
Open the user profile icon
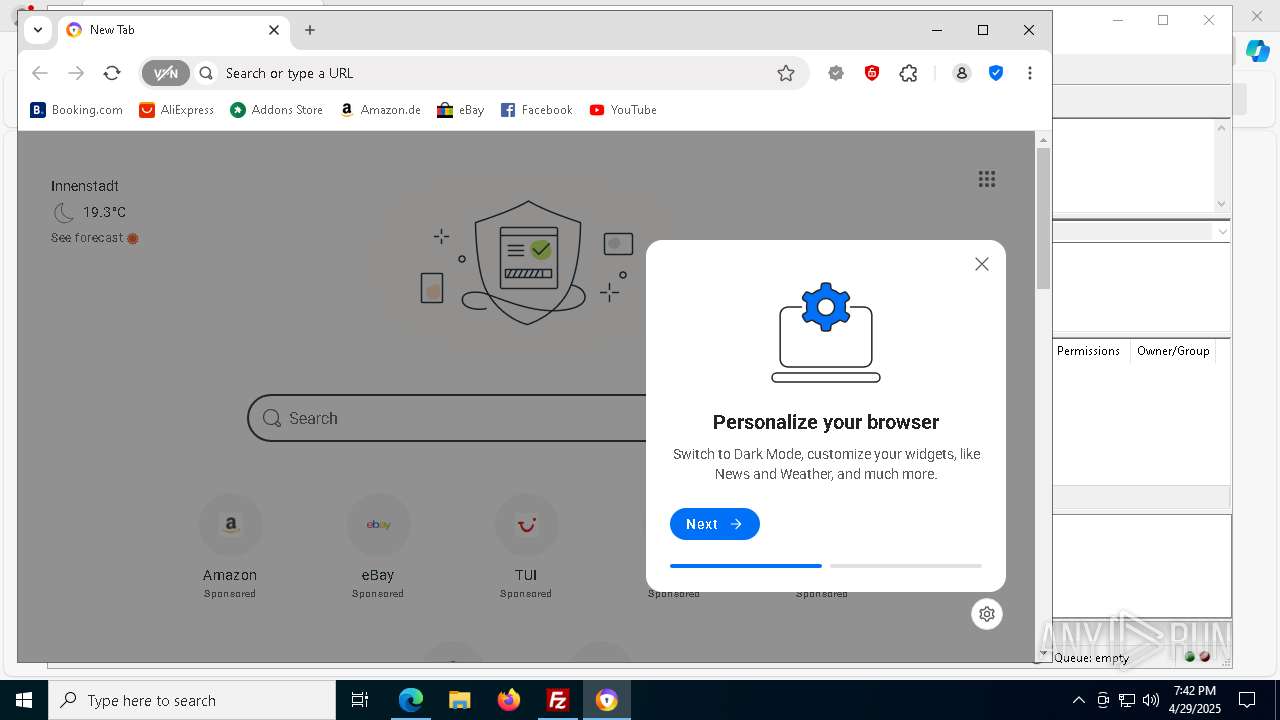pos(962,73)
